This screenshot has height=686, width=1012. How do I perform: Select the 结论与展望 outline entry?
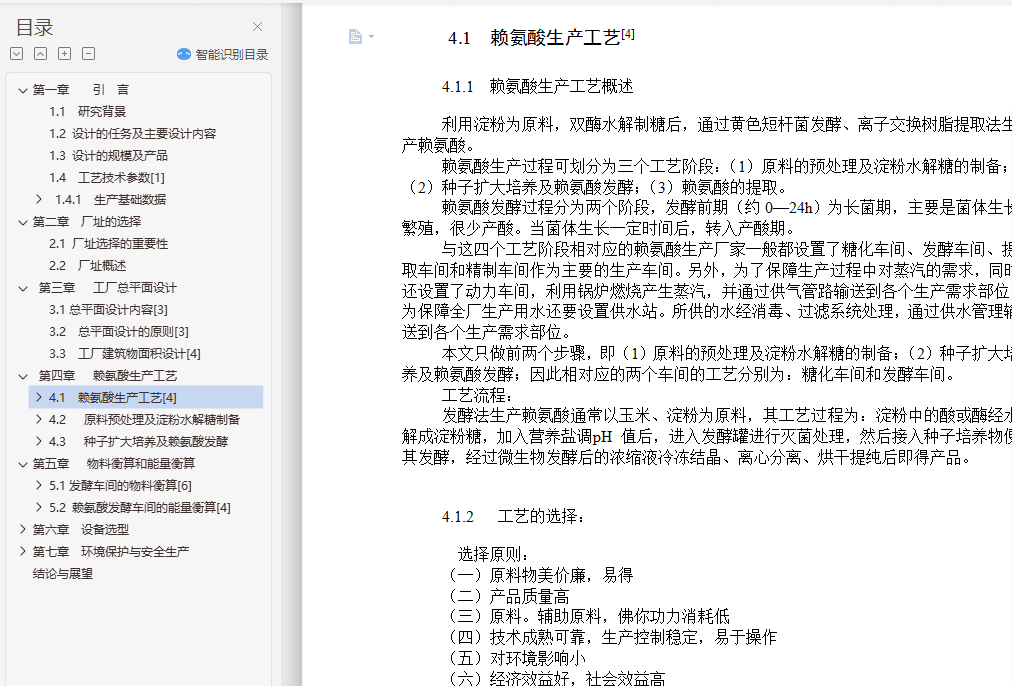coord(63,574)
